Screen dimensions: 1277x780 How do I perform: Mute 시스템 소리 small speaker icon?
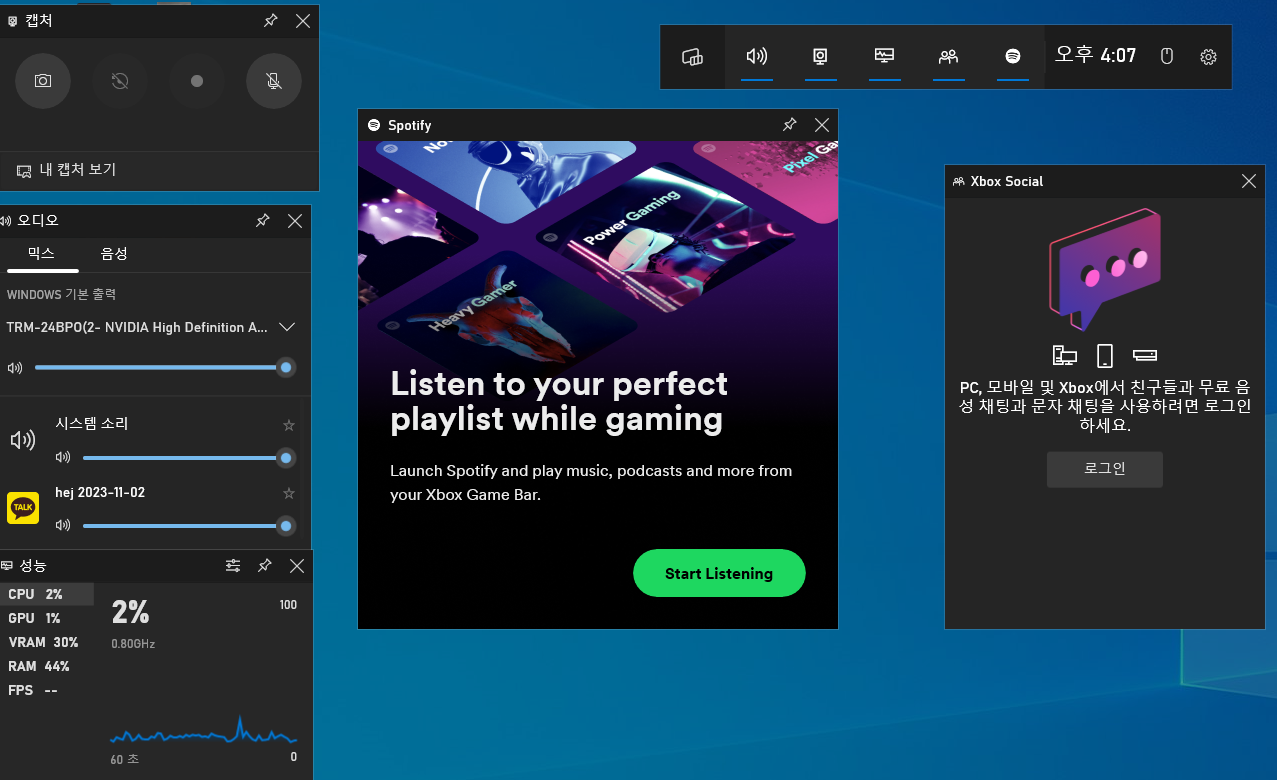(x=63, y=458)
